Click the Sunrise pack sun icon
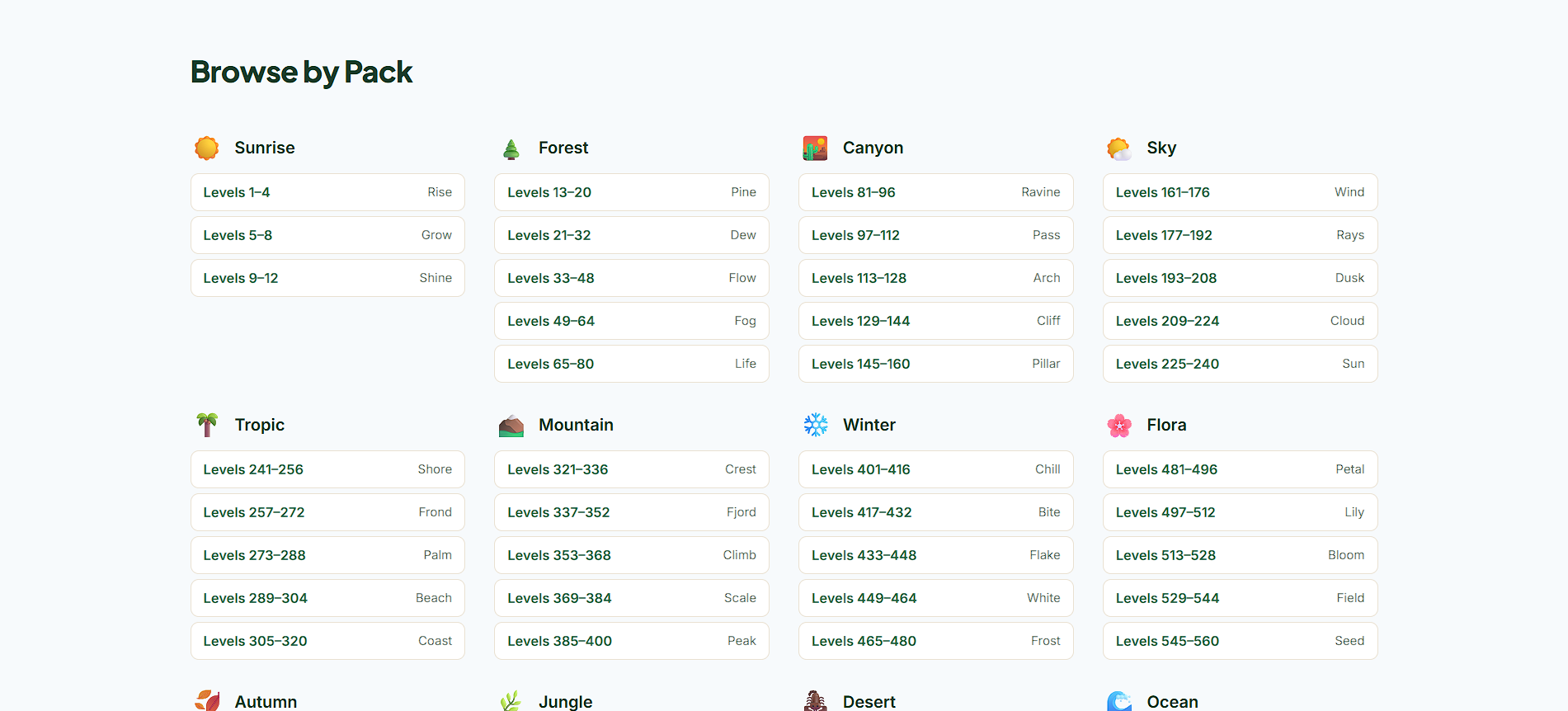Image resolution: width=1568 pixels, height=711 pixels. 206,148
